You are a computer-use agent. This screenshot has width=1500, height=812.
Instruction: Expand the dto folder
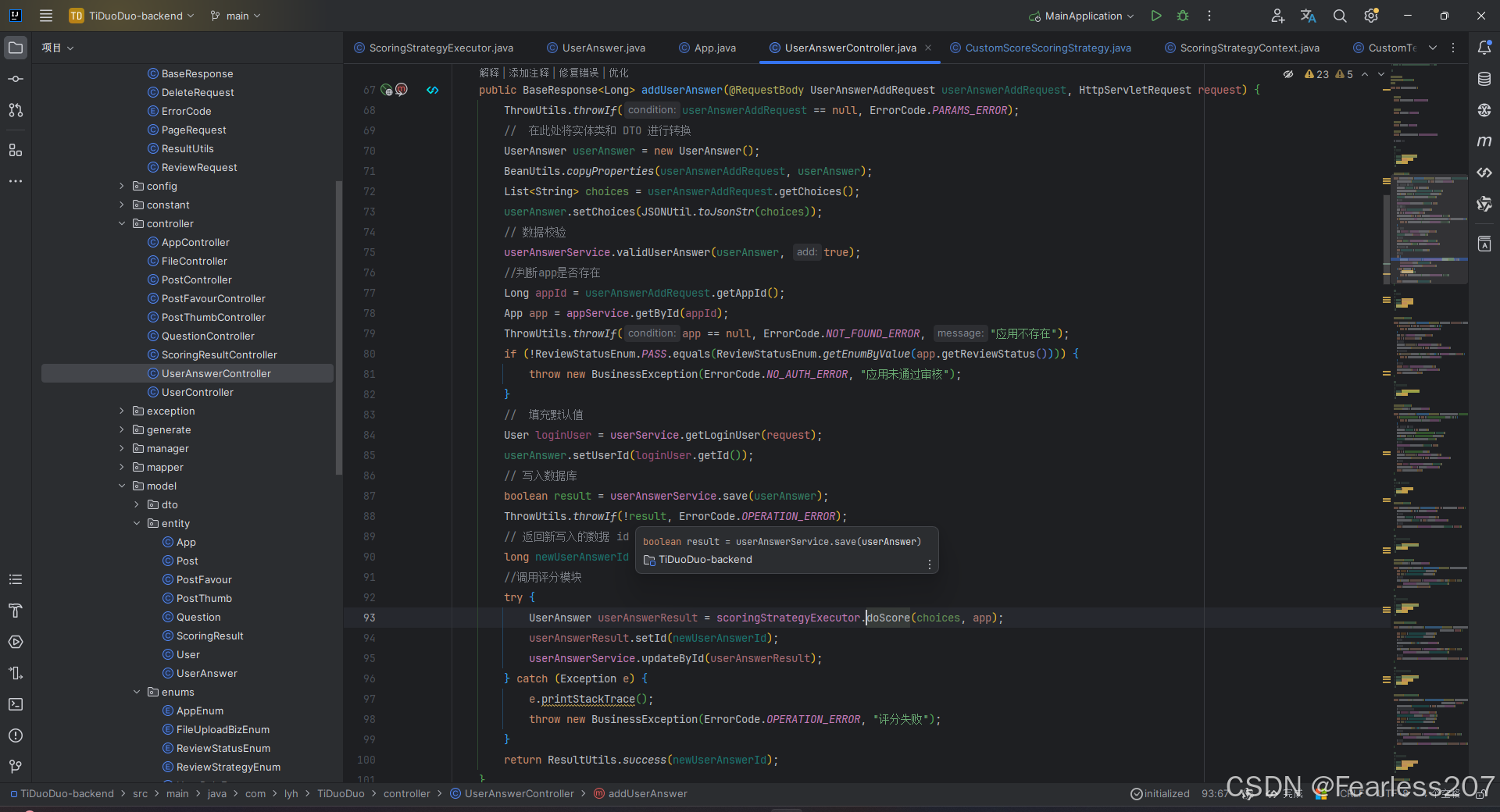click(137, 504)
